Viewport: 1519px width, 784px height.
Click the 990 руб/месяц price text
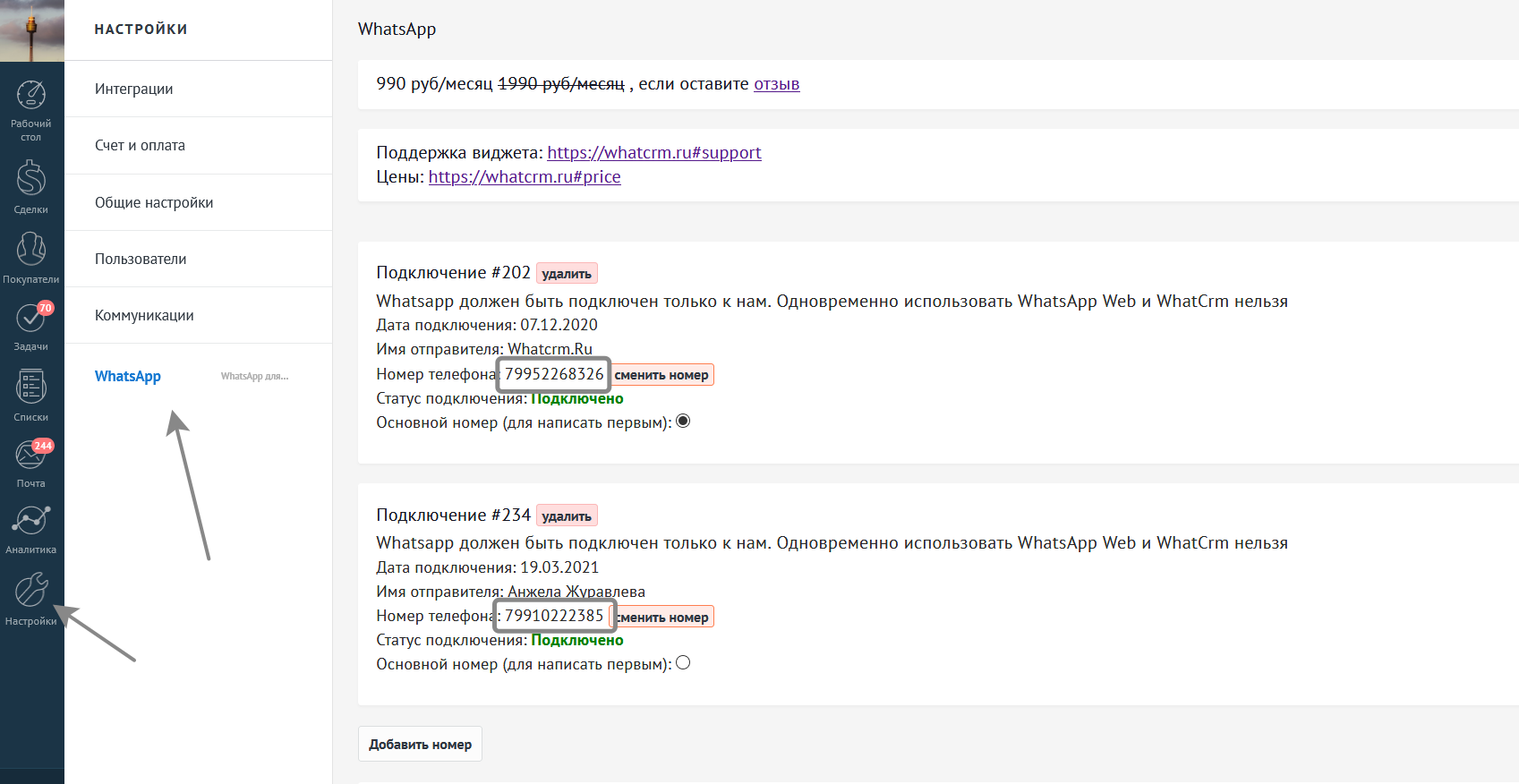coord(434,84)
